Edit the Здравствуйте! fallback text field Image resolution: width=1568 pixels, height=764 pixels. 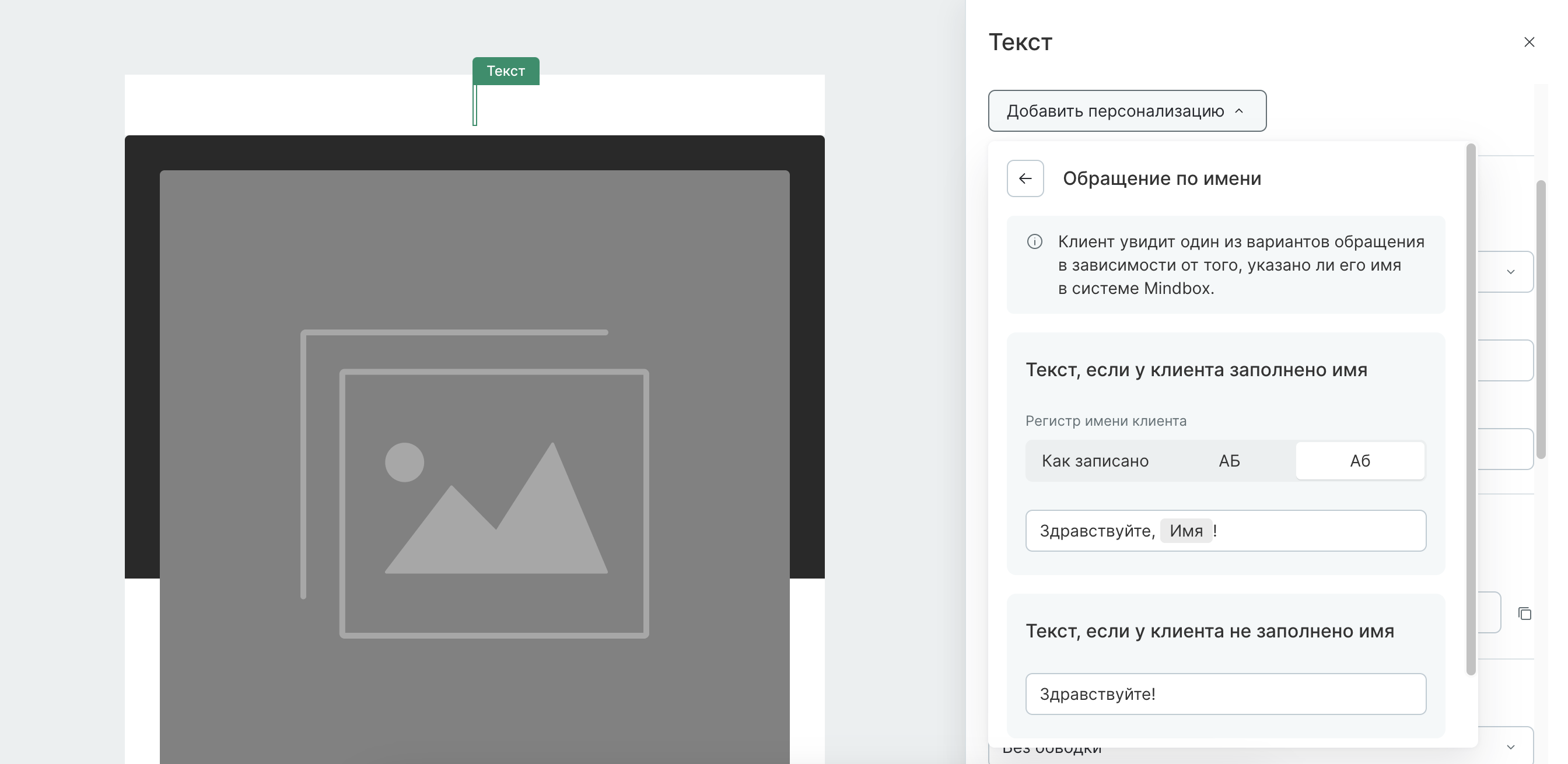click(x=1226, y=694)
